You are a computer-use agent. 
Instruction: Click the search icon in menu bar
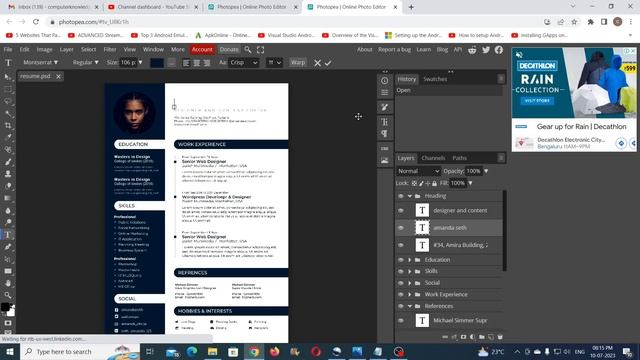(248, 49)
